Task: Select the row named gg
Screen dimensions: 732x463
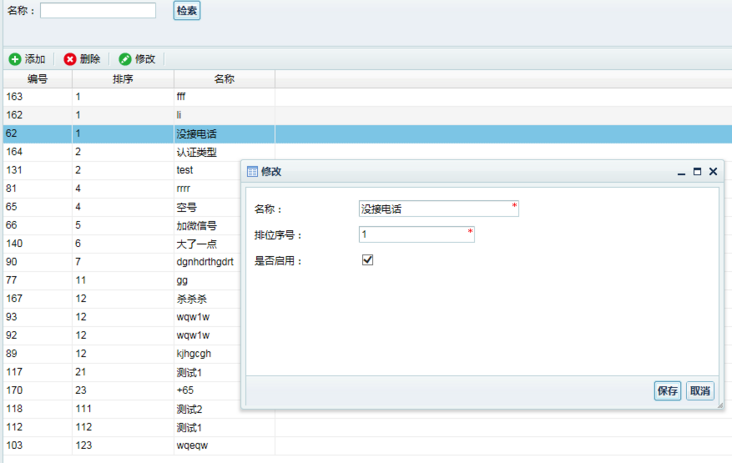Action: point(121,280)
